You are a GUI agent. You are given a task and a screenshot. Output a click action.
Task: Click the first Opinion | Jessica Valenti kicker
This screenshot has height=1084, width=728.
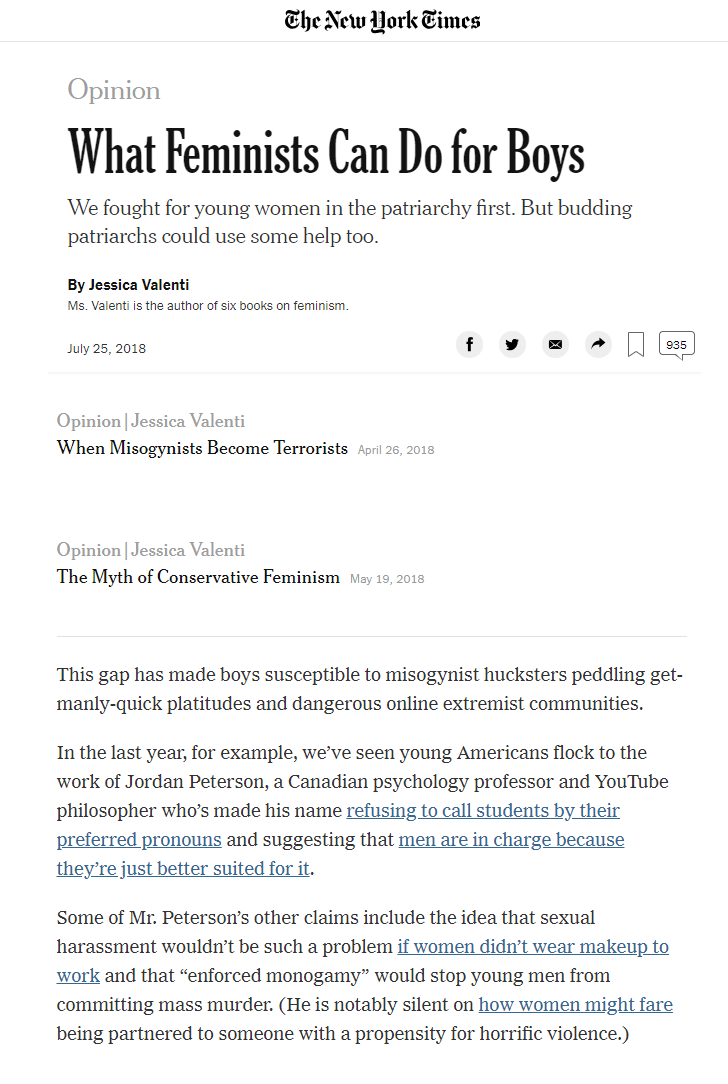click(x=151, y=421)
